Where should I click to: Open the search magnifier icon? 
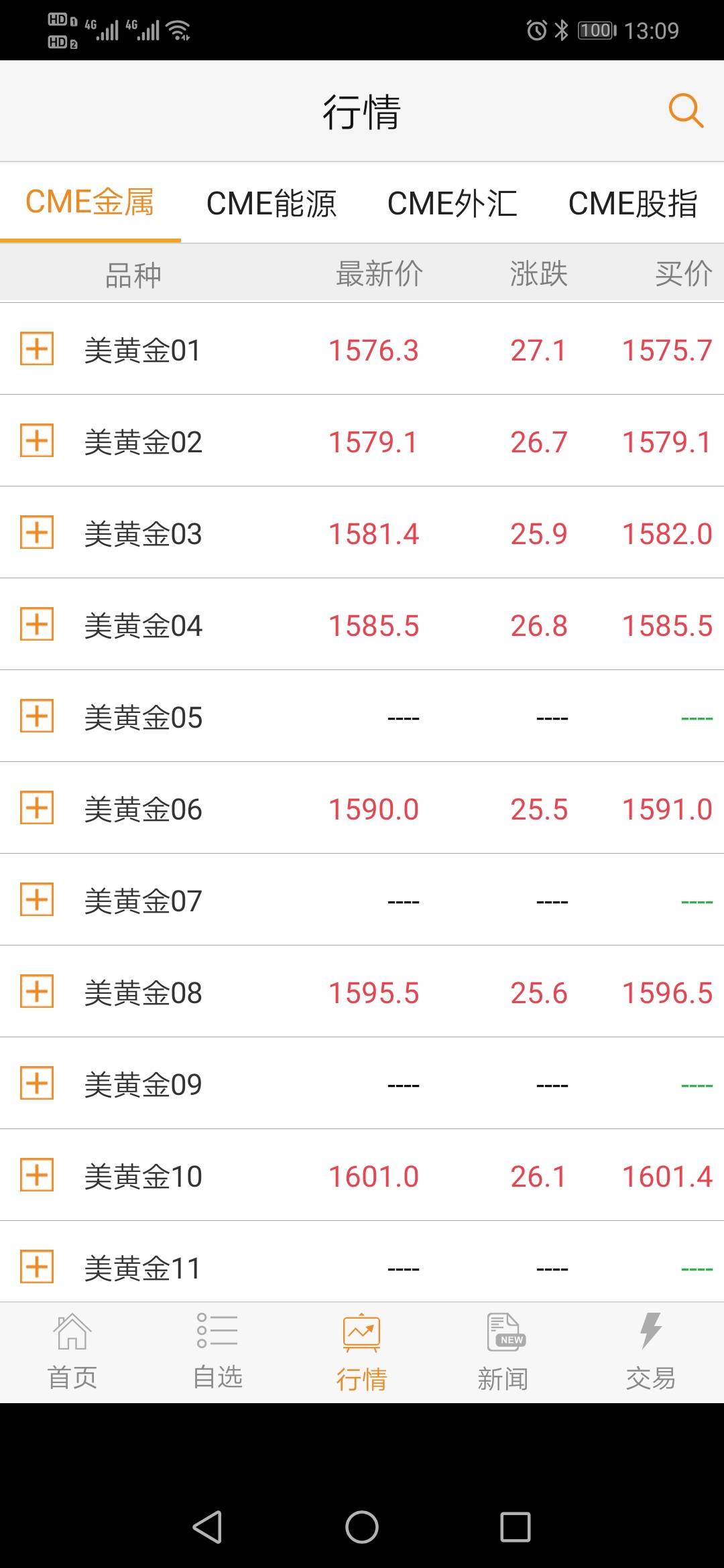click(x=686, y=111)
